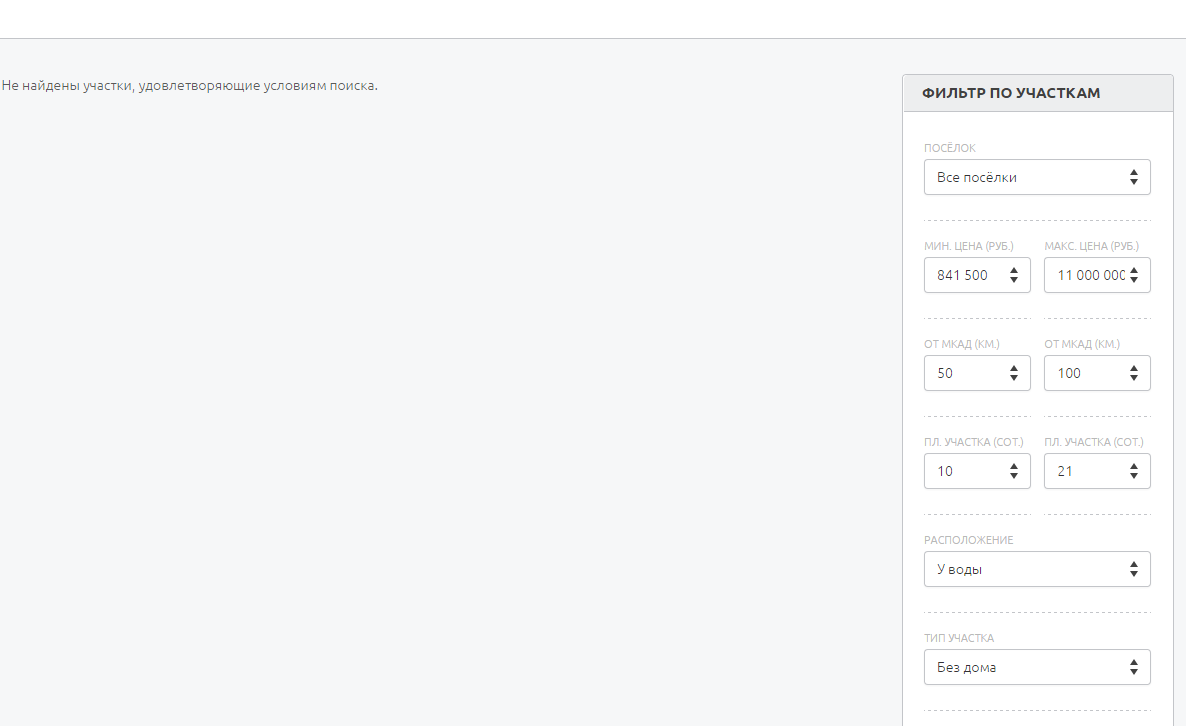Open the Мин. цена dropdown showing 841 500

(x=965, y=275)
